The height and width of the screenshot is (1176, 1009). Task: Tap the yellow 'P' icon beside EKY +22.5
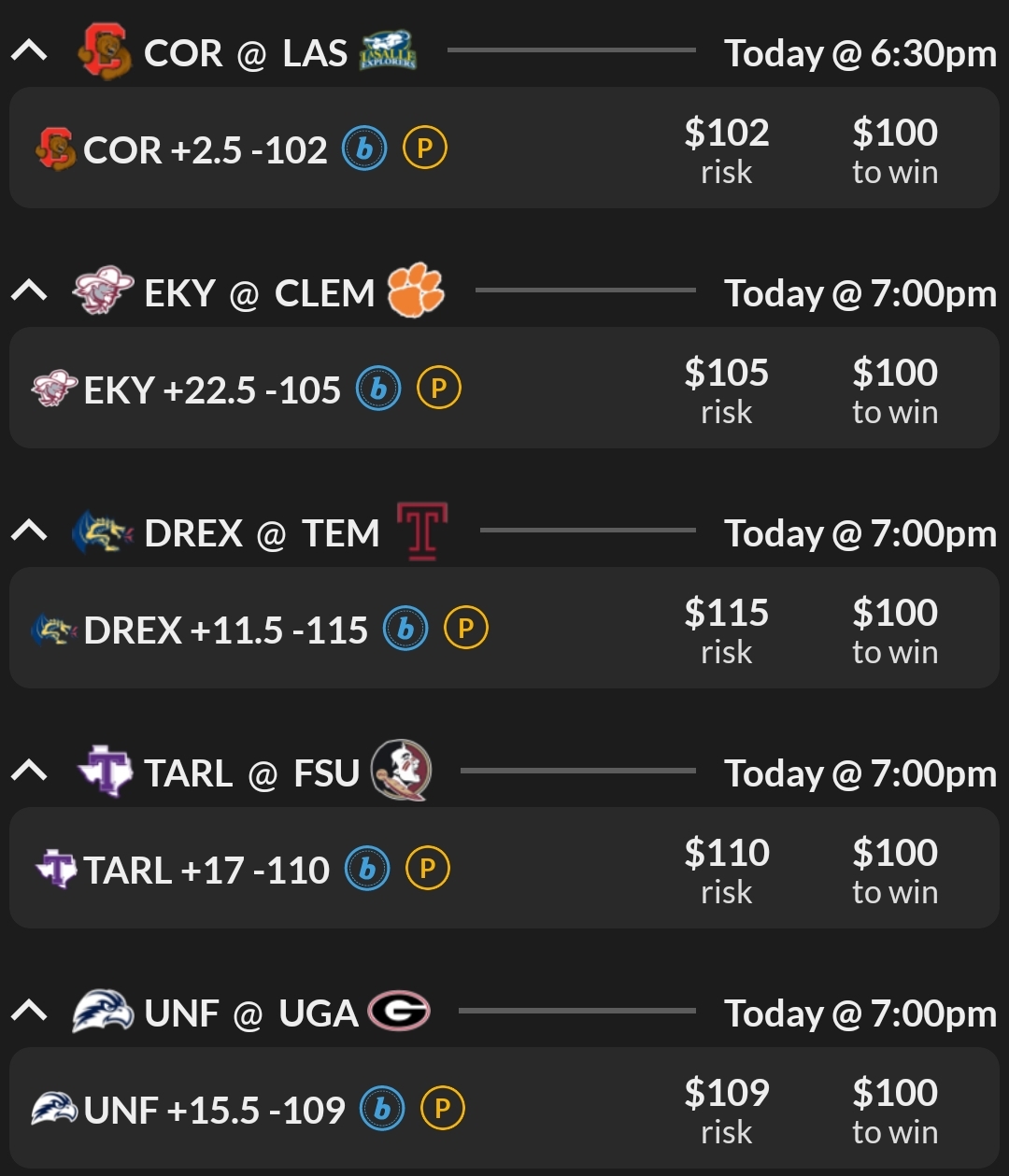tap(439, 390)
